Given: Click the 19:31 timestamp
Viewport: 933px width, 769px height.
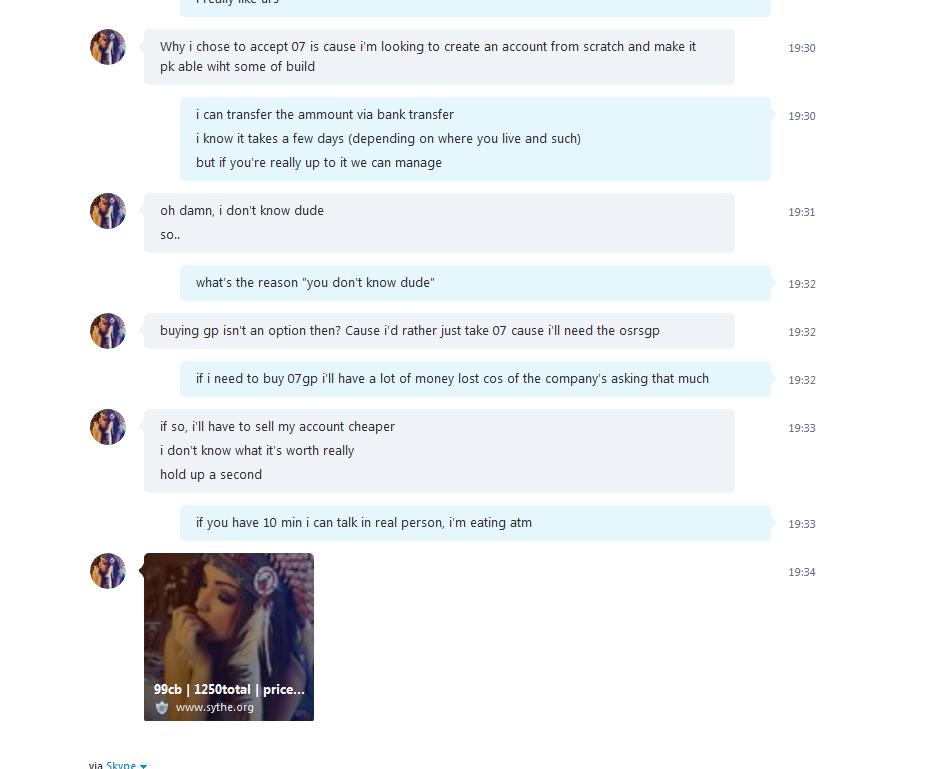Looking at the screenshot, I should [801, 212].
